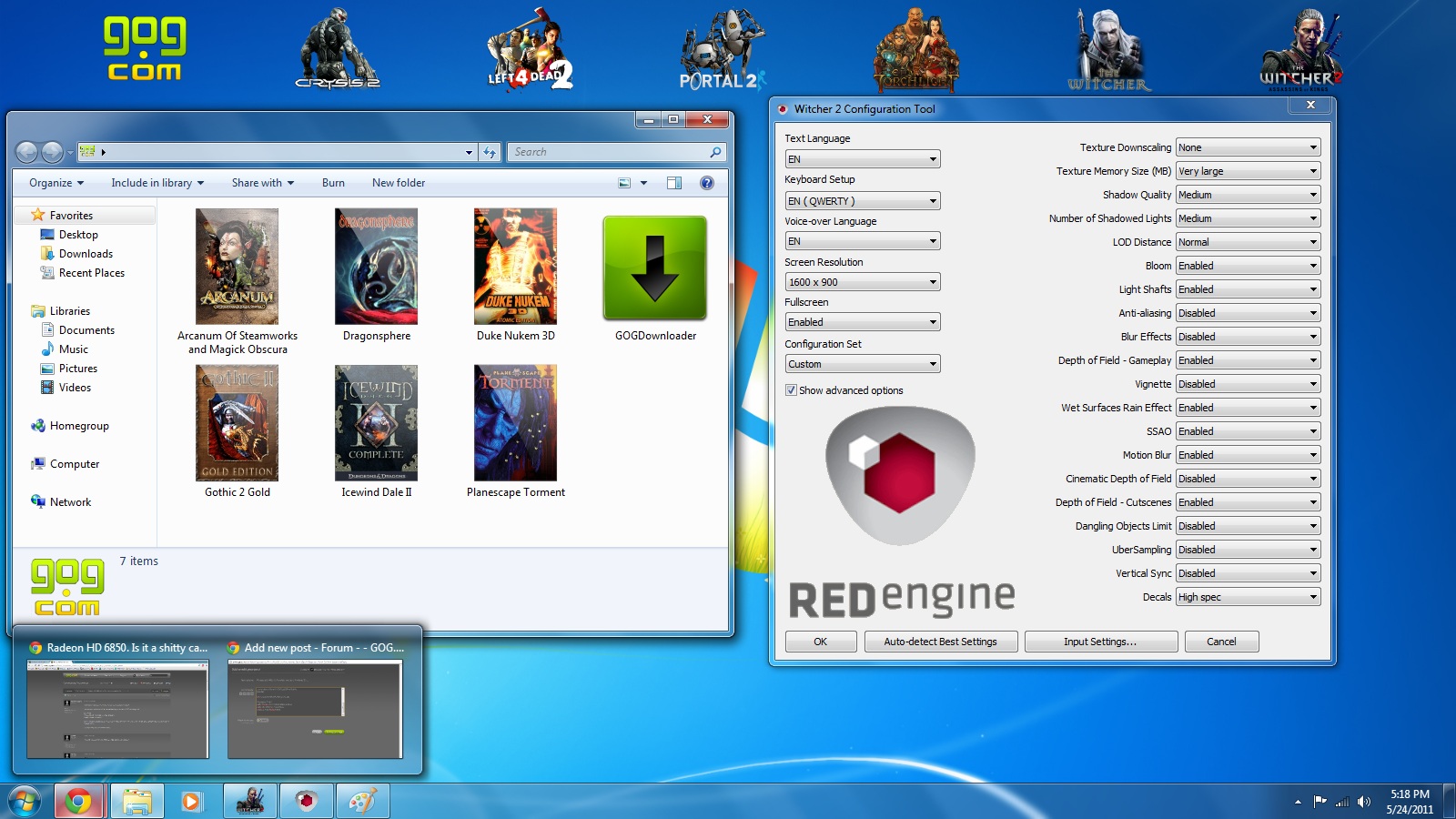The width and height of the screenshot is (1456, 819).
Task: Click the Explorer back navigation arrow
Action: pyautogui.click(x=27, y=152)
